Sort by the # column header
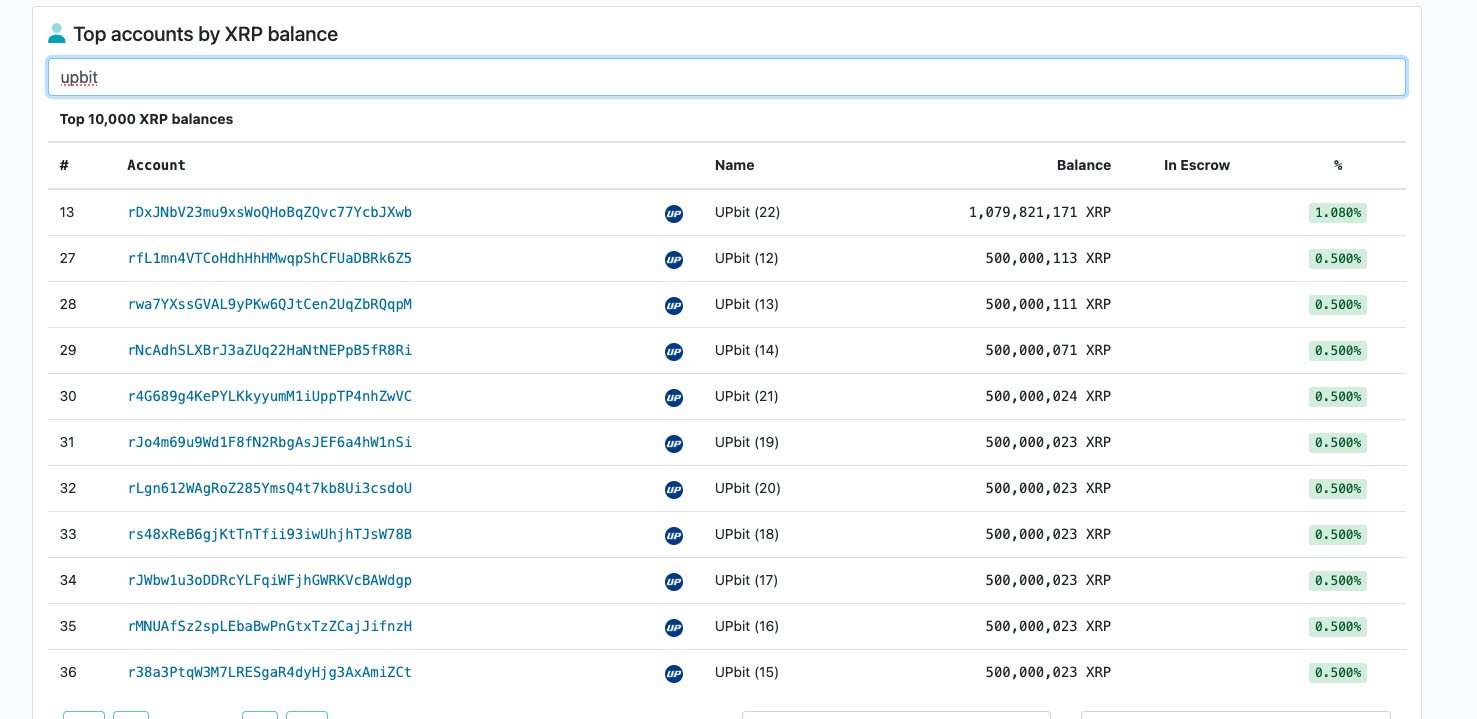The width and height of the screenshot is (1477, 719). (64, 165)
